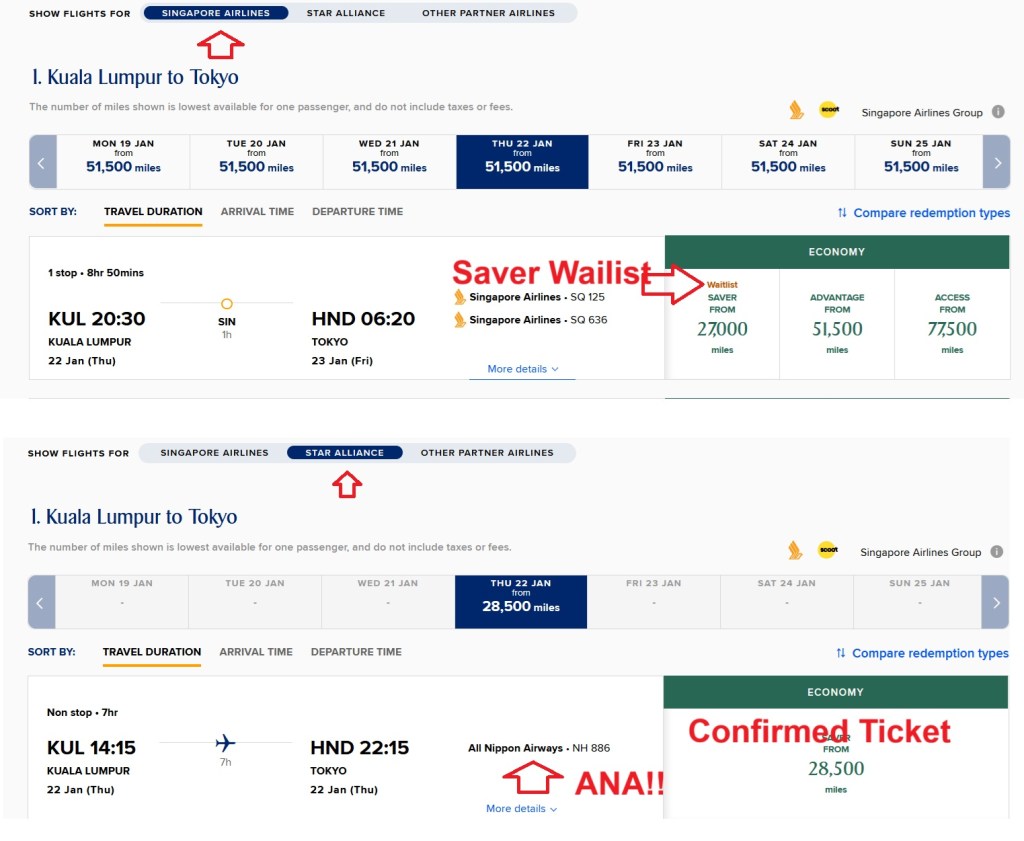Sort lower results by Departure Time
The height and width of the screenshot is (841, 1024).
pos(356,652)
